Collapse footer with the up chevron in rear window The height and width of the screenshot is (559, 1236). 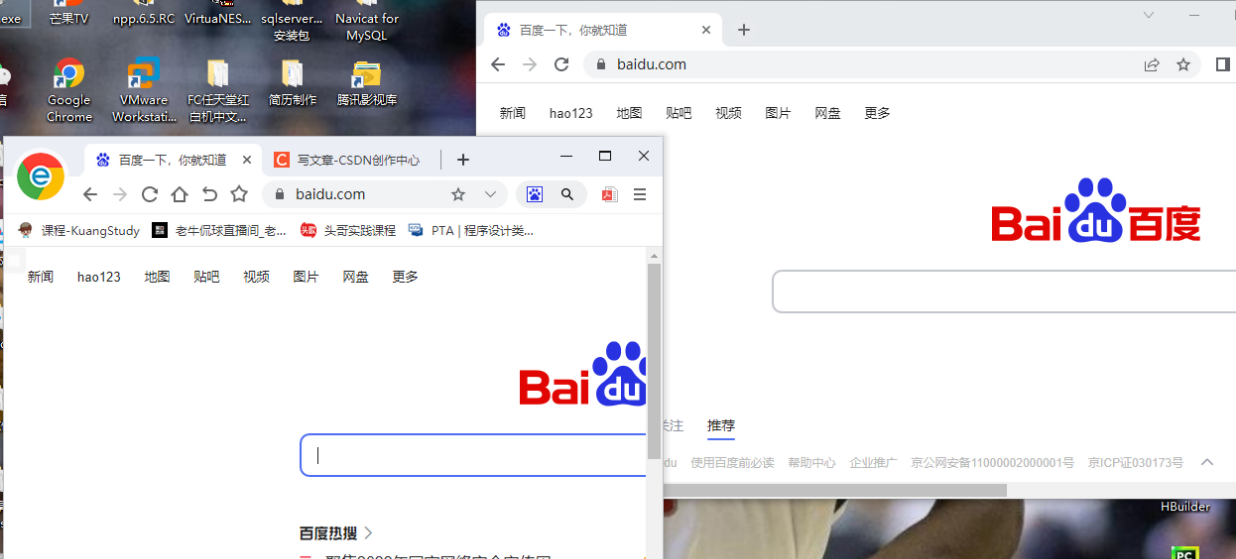[1207, 462]
